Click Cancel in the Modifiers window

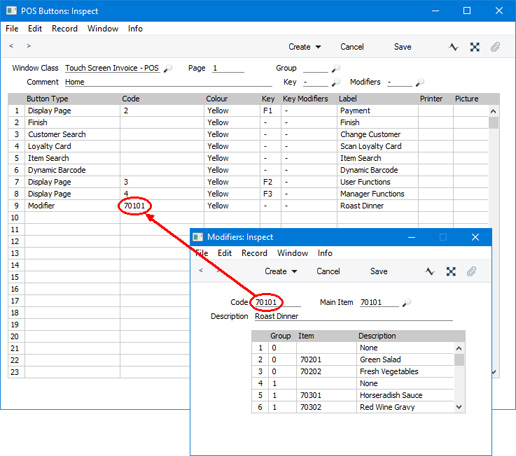click(x=328, y=271)
